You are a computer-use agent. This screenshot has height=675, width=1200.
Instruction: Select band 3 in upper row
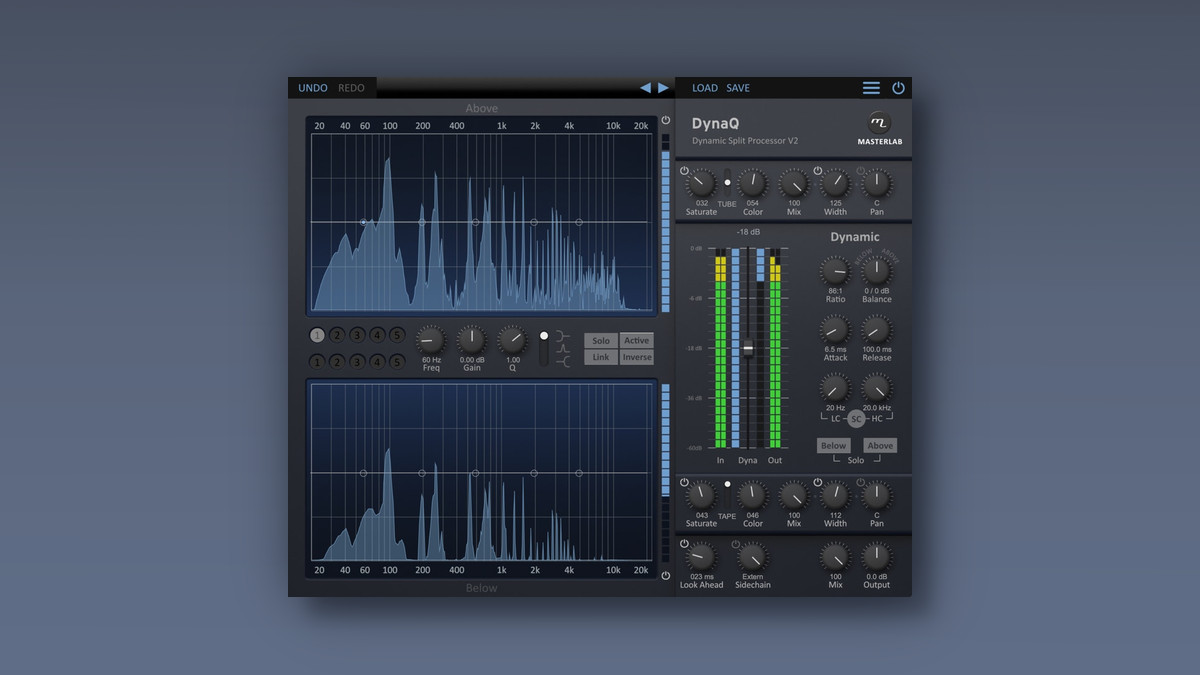click(357, 335)
